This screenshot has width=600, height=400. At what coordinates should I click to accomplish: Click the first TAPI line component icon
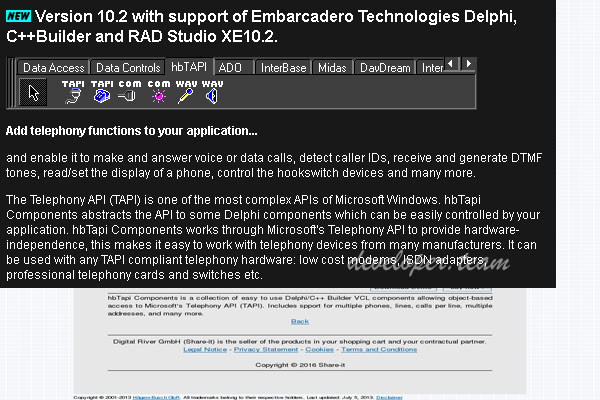[73, 93]
